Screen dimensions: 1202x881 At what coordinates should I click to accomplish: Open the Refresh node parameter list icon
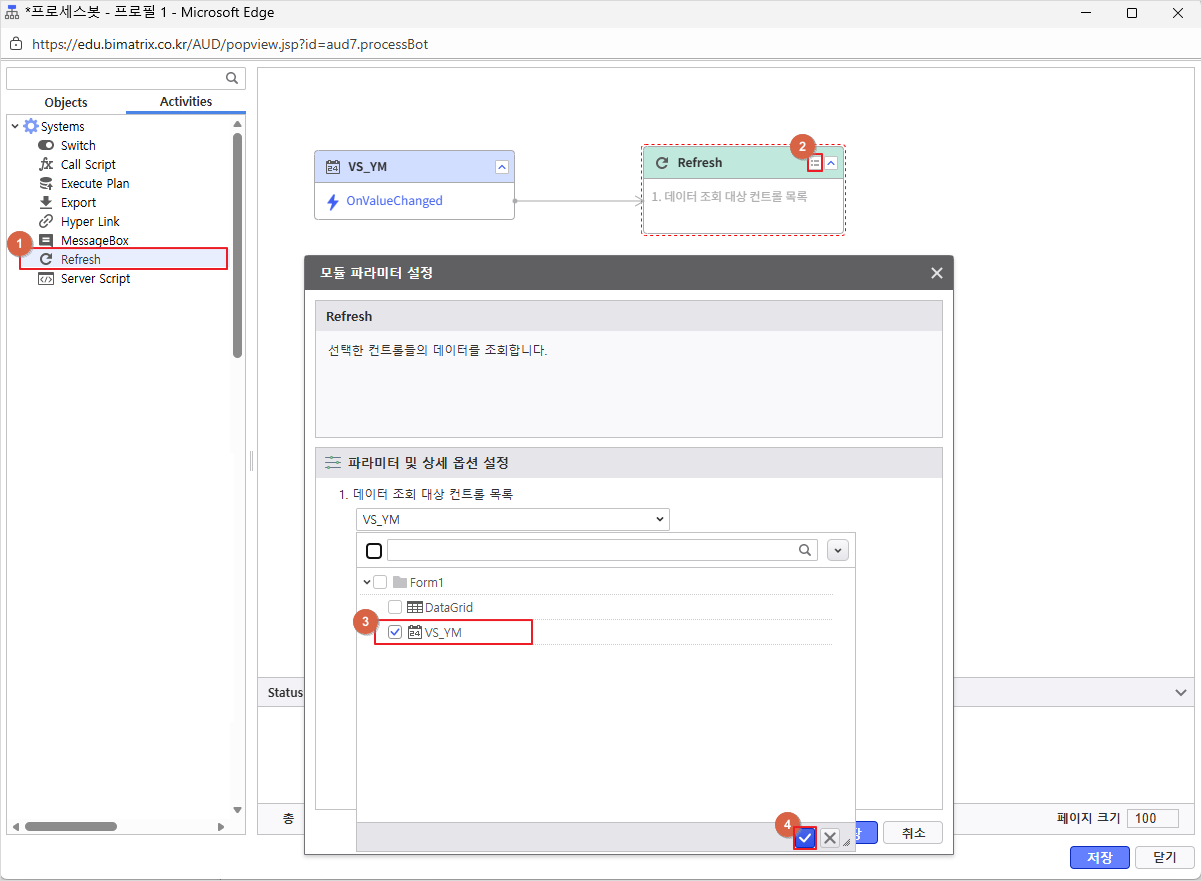point(815,163)
